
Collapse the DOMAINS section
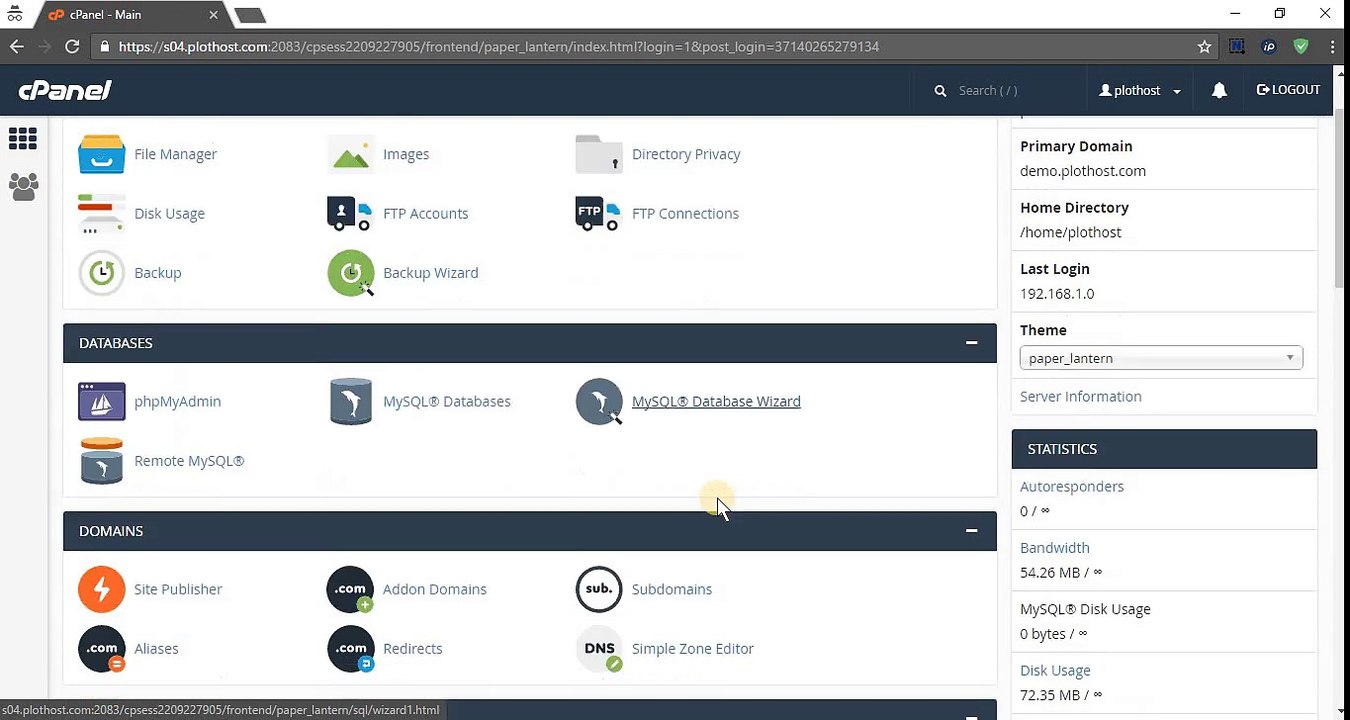[971, 530]
